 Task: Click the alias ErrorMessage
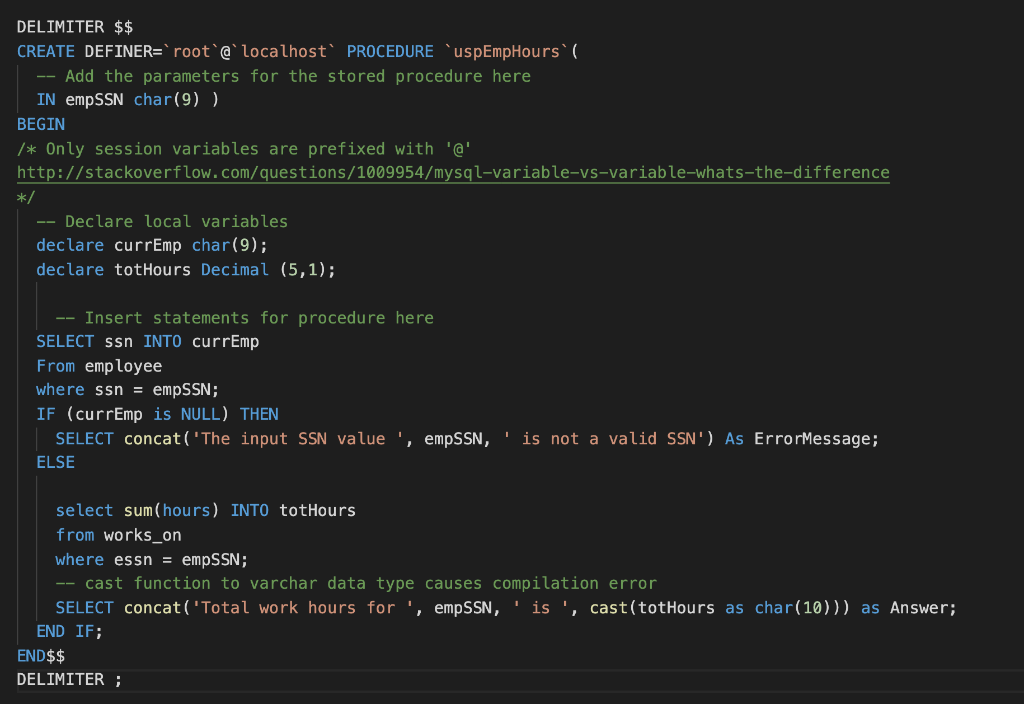812,438
